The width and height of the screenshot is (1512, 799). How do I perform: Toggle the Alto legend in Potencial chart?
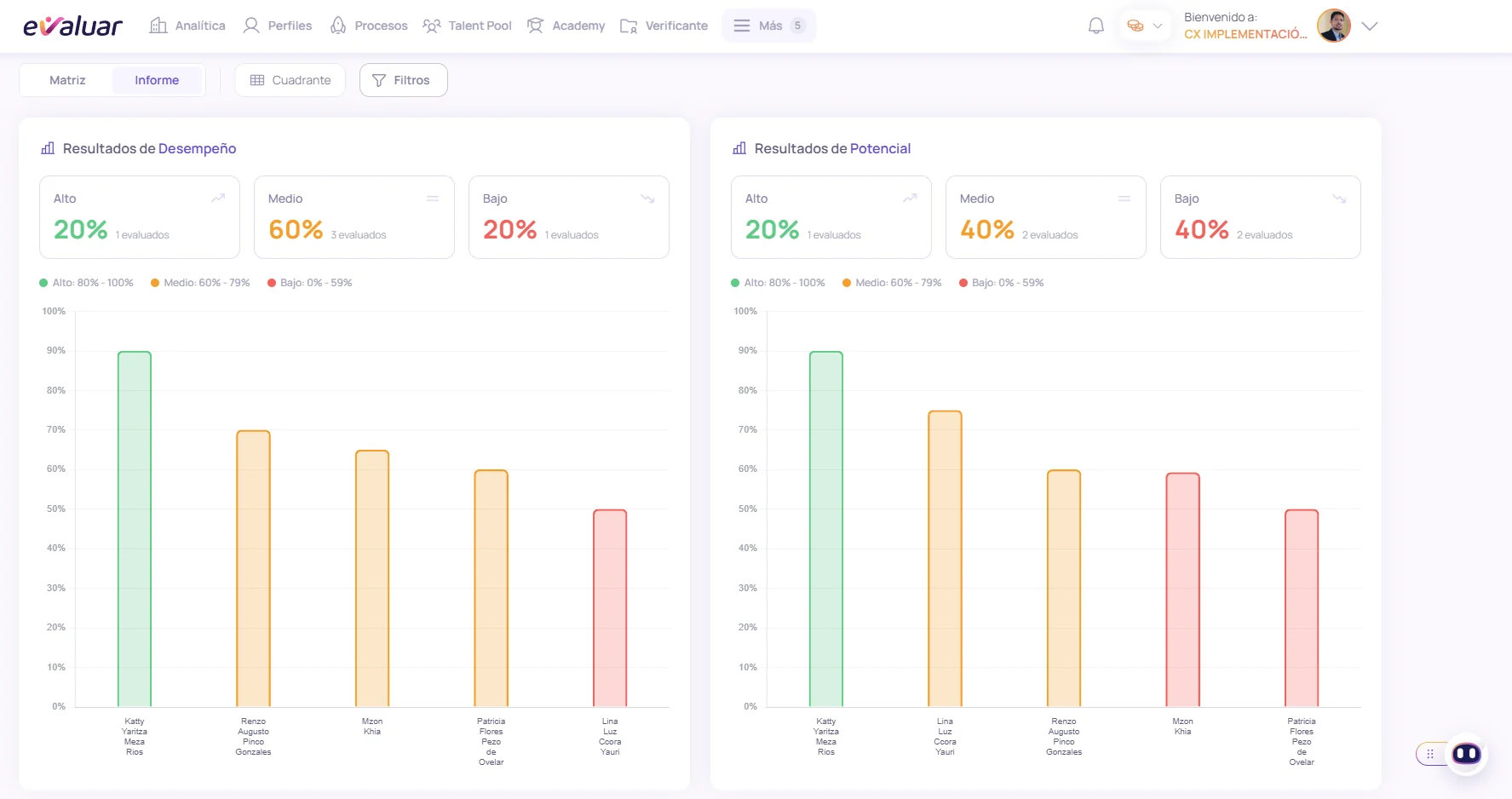pos(779,283)
